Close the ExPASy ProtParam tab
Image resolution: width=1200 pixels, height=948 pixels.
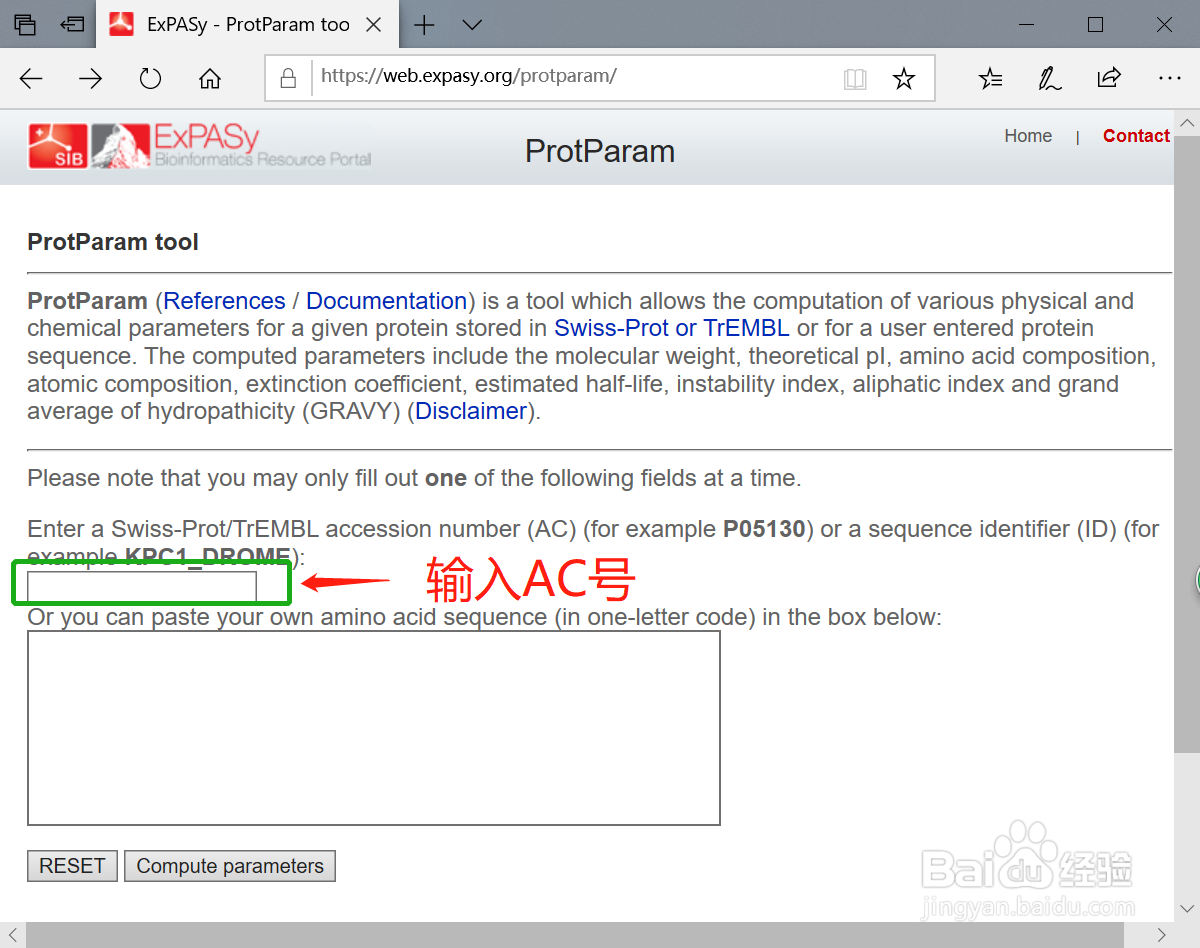(374, 25)
